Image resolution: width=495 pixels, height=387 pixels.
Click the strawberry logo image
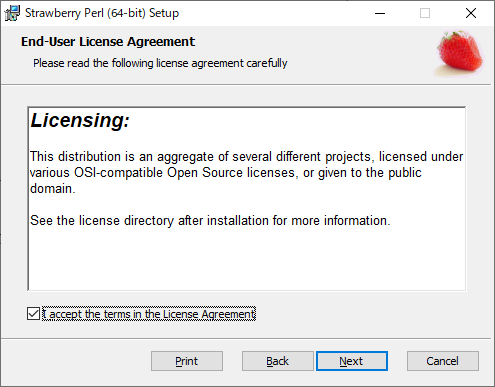click(x=460, y=54)
